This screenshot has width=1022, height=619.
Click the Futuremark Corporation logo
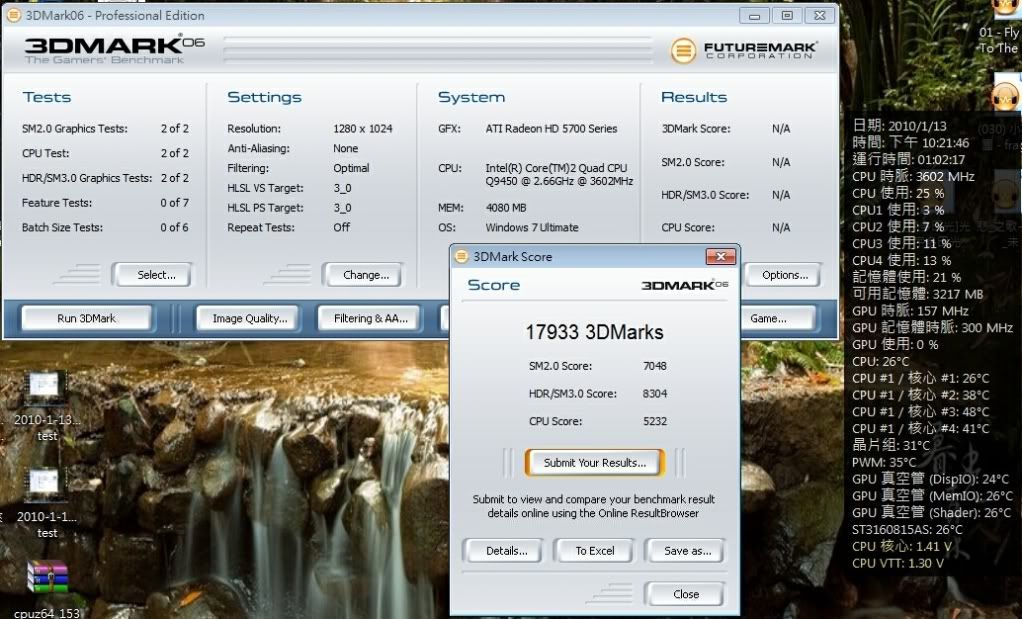click(743, 51)
